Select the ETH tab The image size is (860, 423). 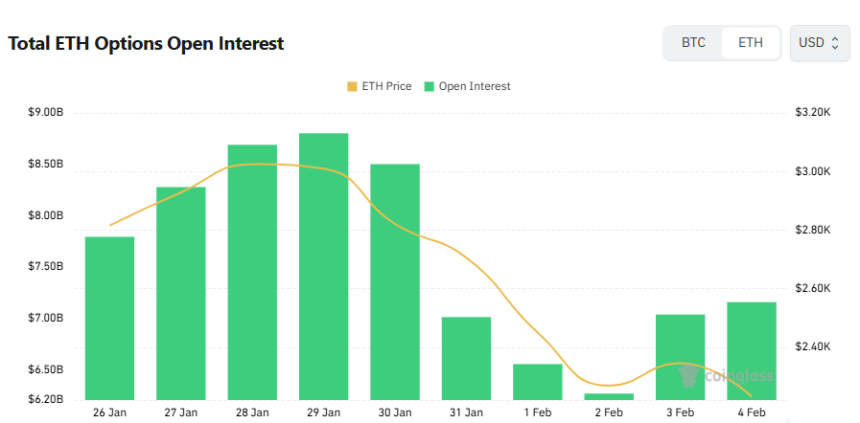coord(750,43)
